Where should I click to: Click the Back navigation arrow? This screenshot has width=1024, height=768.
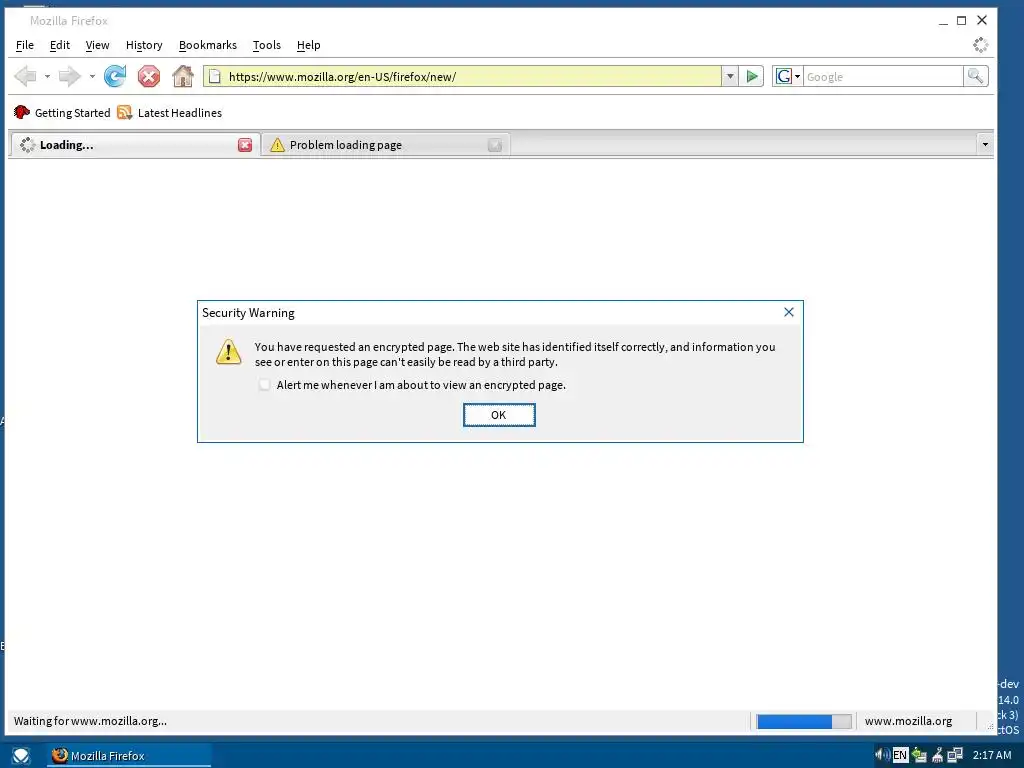tap(25, 76)
